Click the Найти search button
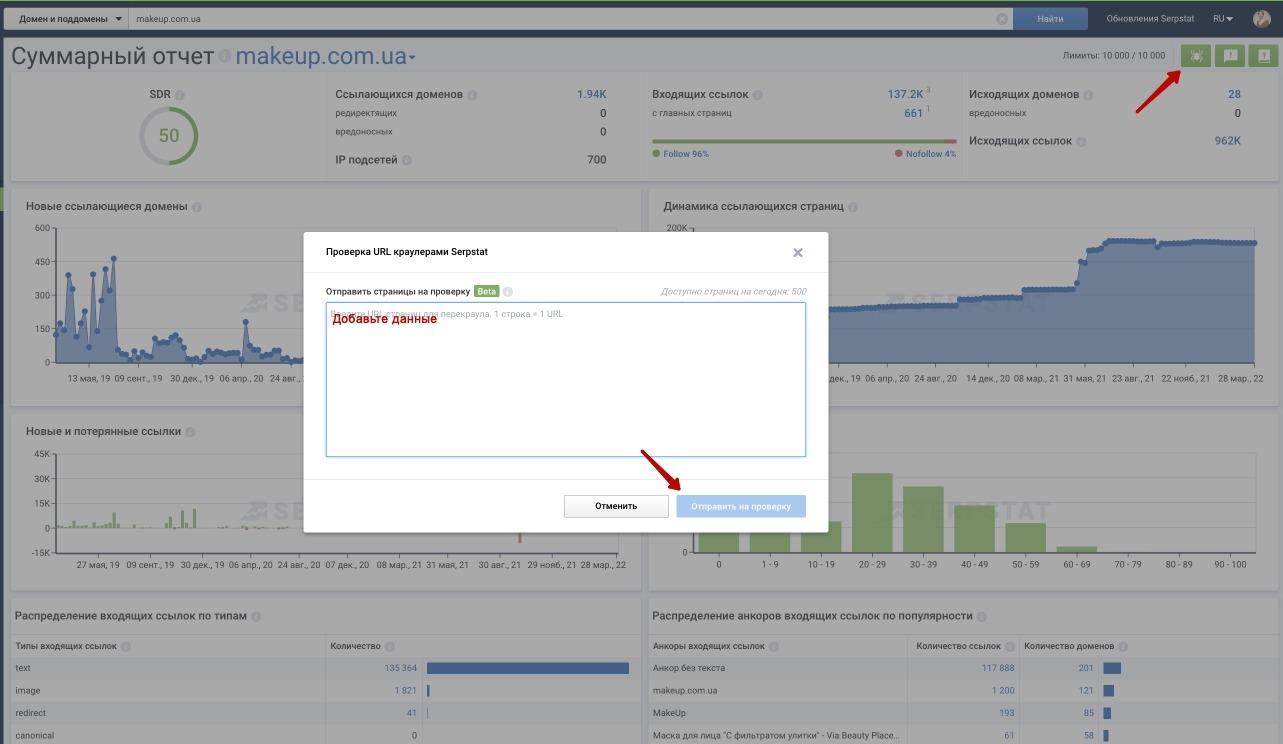1283x744 pixels. (1050, 19)
